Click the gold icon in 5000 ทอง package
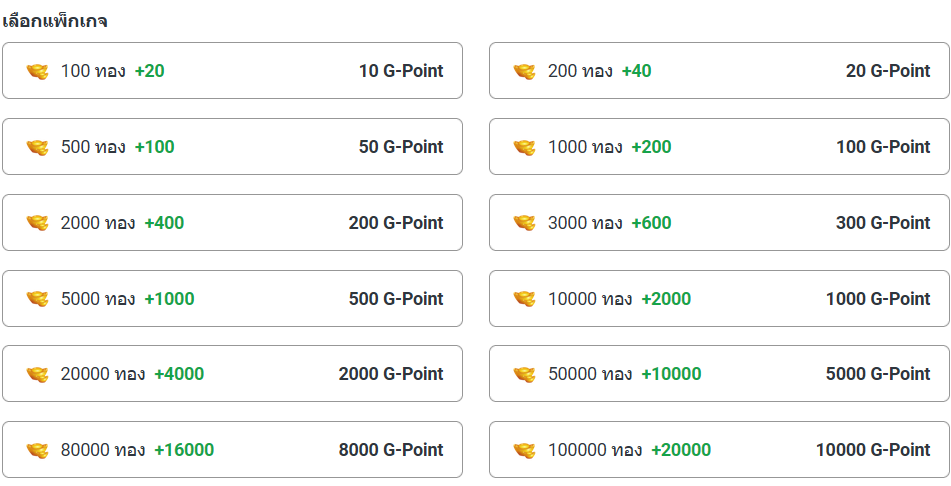This screenshot has height=486, width=951. (37, 299)
